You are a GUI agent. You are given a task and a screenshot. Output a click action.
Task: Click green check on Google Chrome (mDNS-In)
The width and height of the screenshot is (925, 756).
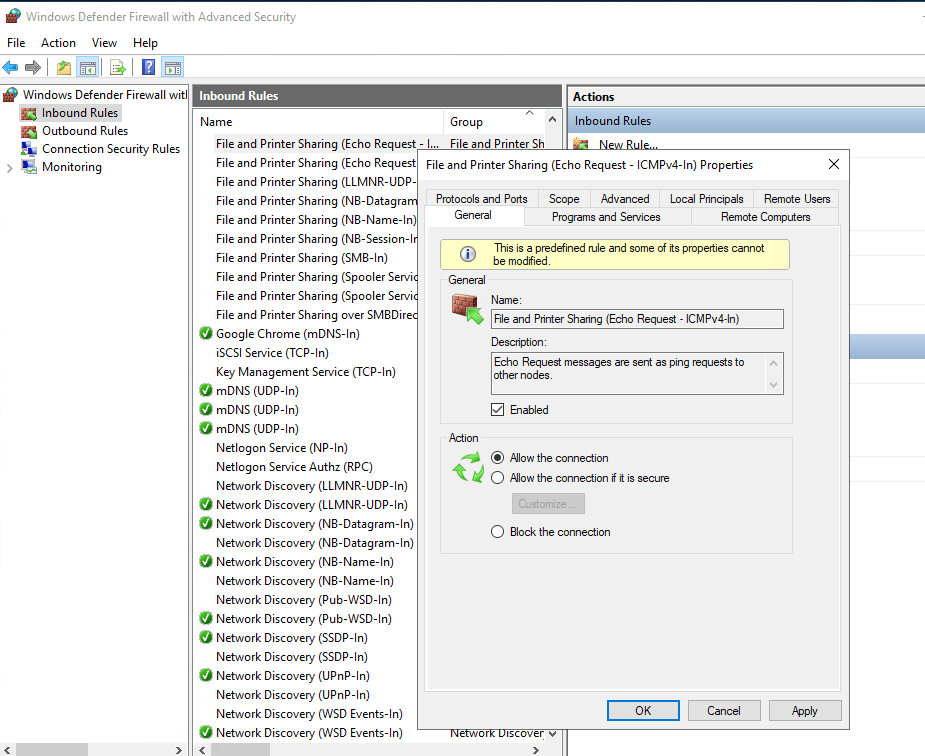(x=206, y=334)
